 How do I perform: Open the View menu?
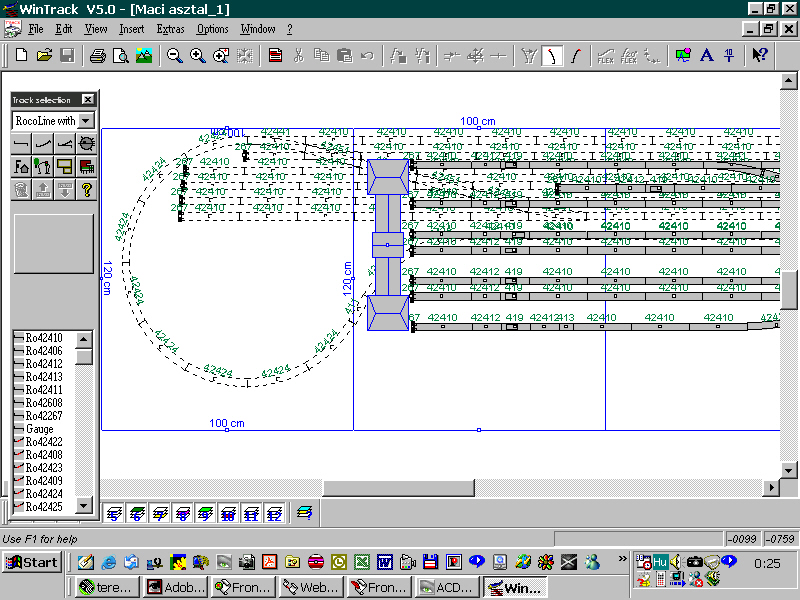click(96, 29)
